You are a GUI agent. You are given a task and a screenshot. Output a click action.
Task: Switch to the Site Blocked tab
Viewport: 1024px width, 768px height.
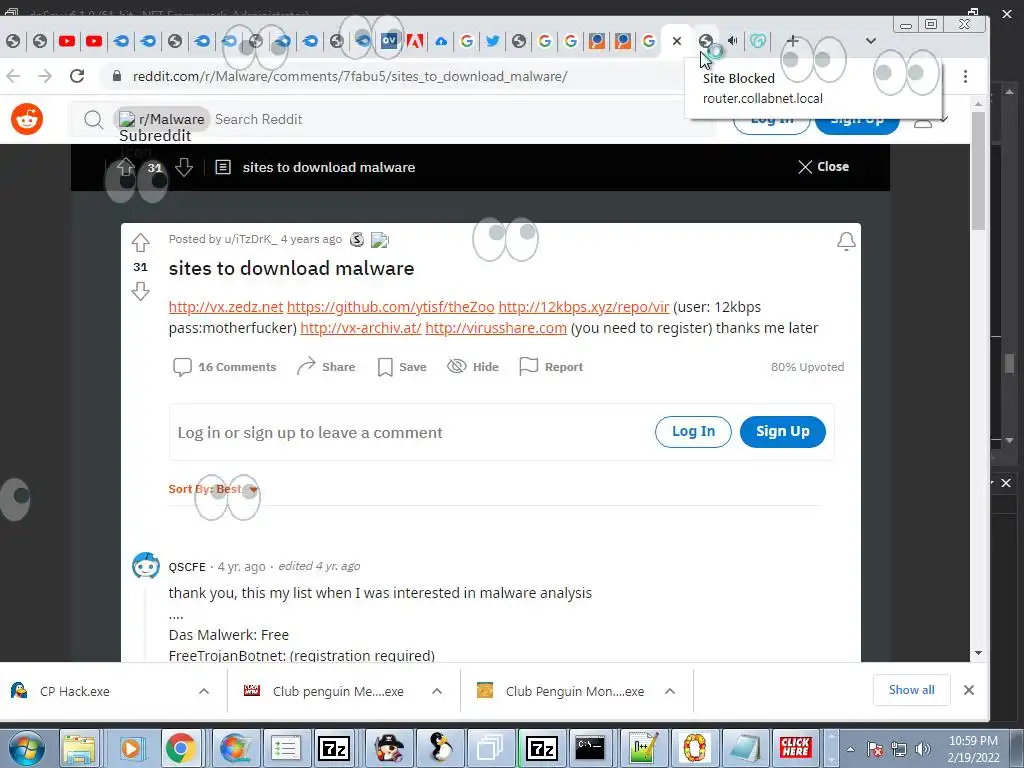pyautogui.click(x=705, y=41)
